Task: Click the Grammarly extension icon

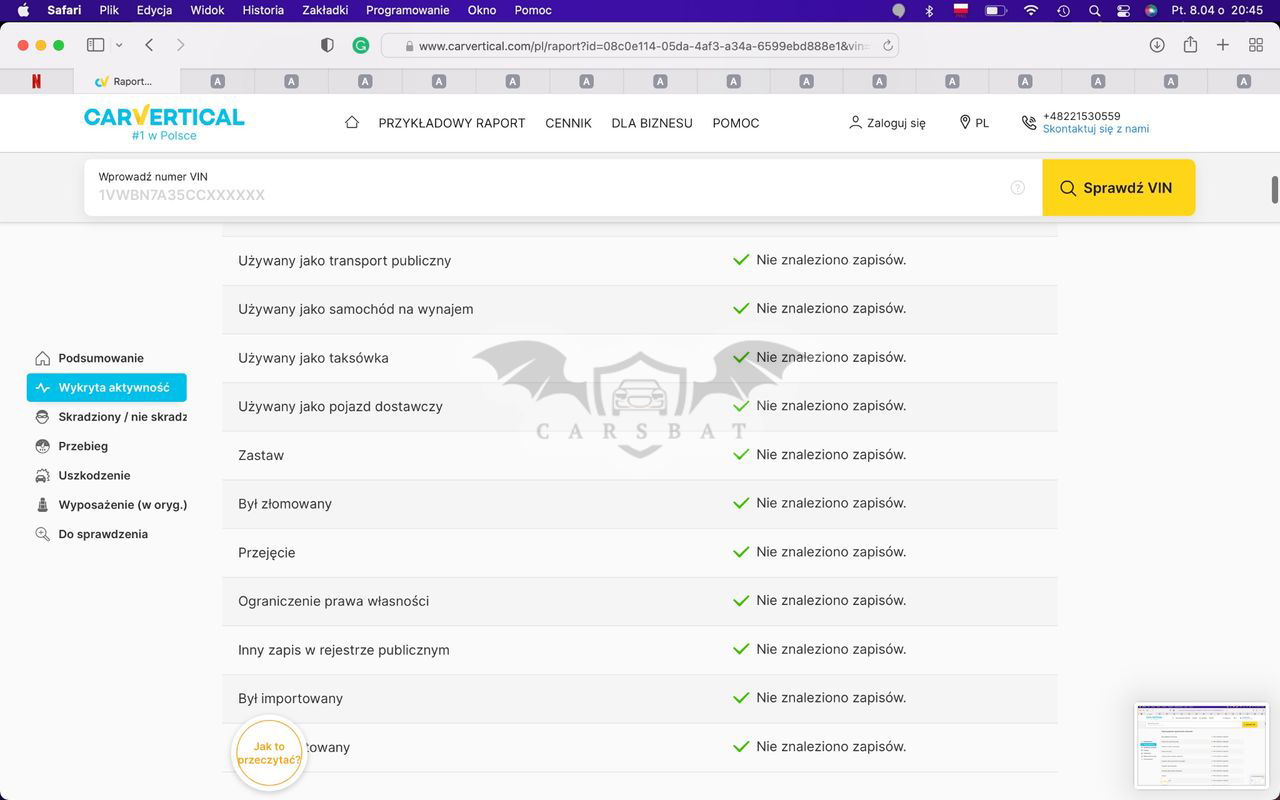Action: click(x=361, y=45)
